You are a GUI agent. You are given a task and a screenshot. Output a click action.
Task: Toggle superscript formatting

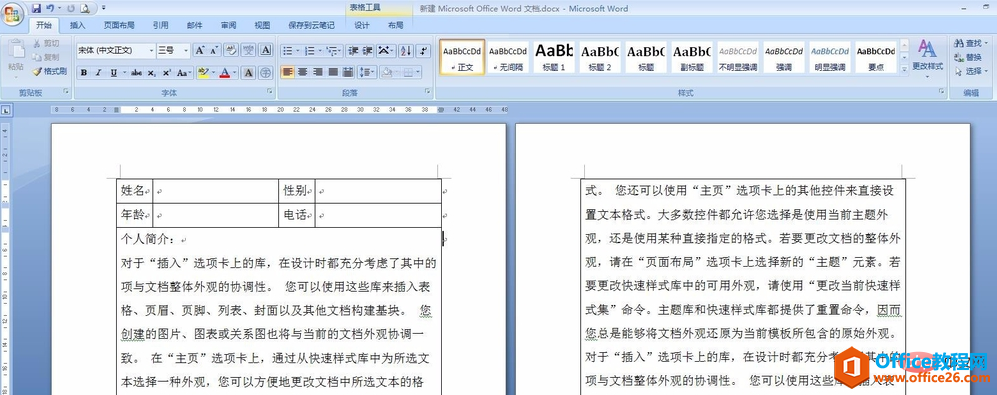167,73
